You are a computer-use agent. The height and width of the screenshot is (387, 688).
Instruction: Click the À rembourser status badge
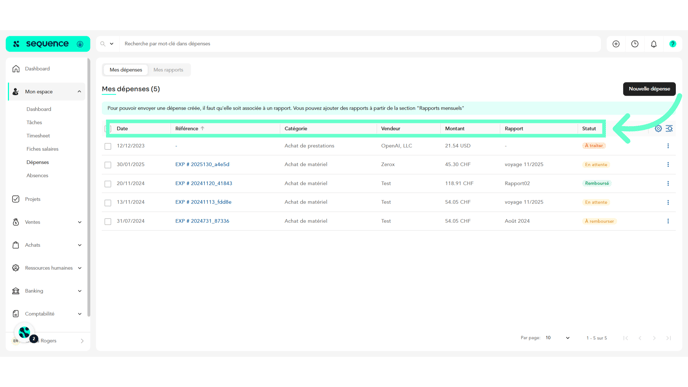(x=599, y=221)
